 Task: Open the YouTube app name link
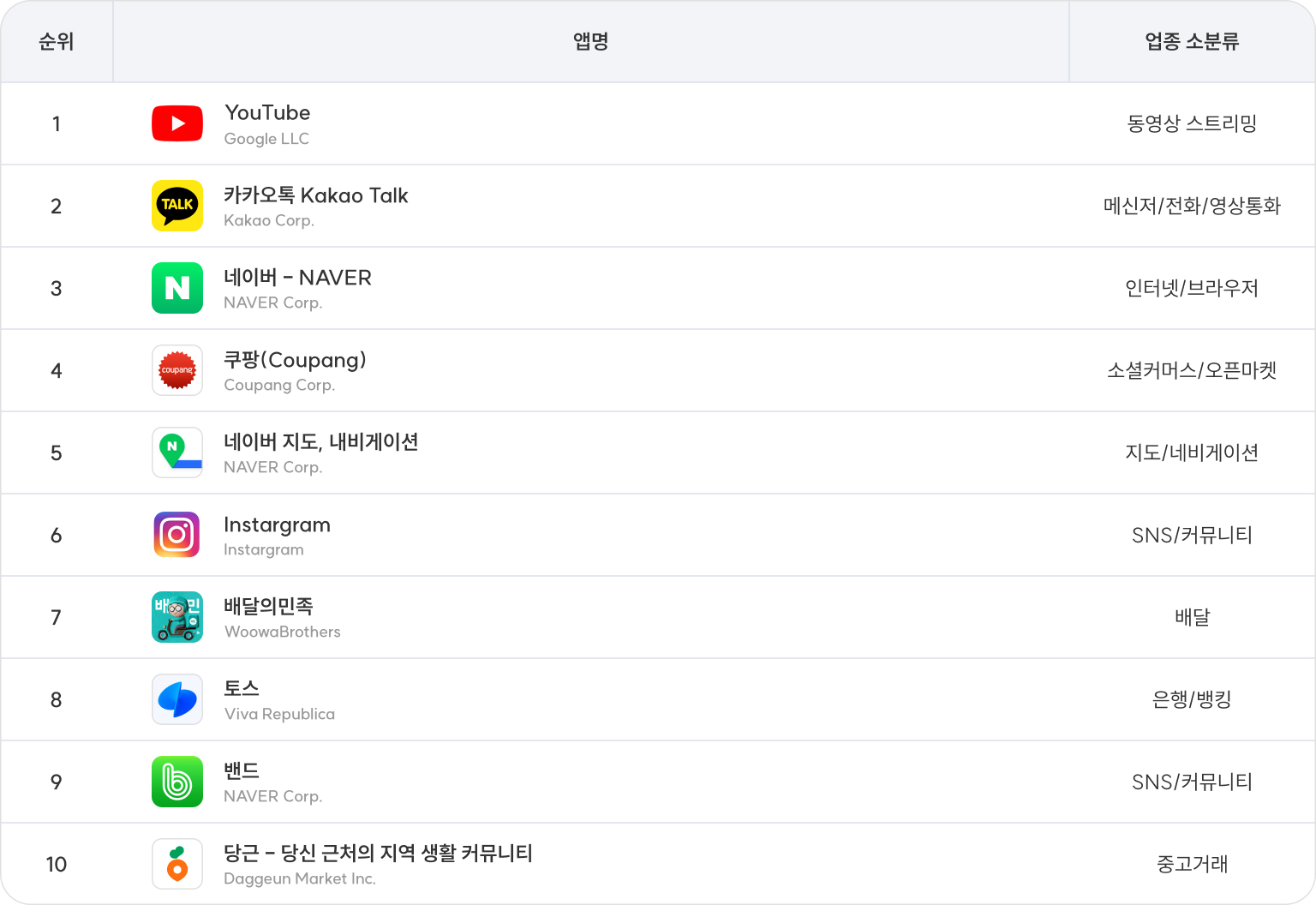267,113
